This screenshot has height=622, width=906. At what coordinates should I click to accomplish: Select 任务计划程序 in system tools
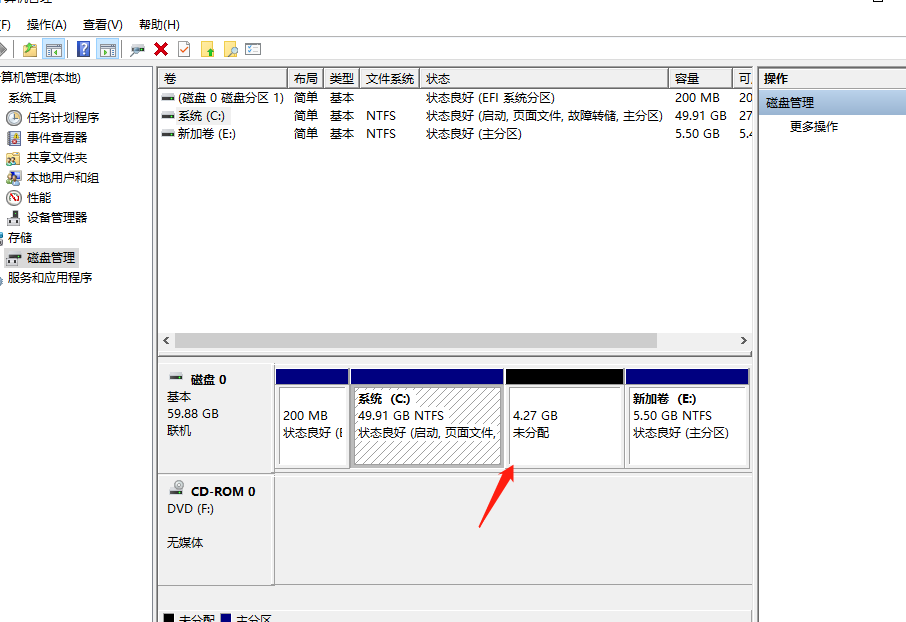tap(62, 117)
